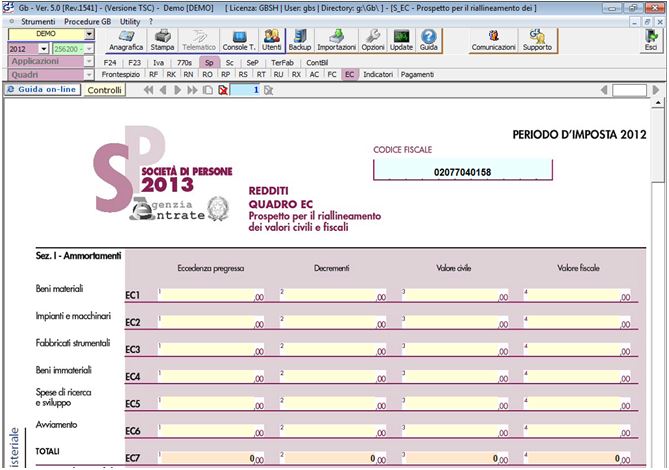Click the Esci exit icon
Screen dimensions: 669x470
click(651, 41)
